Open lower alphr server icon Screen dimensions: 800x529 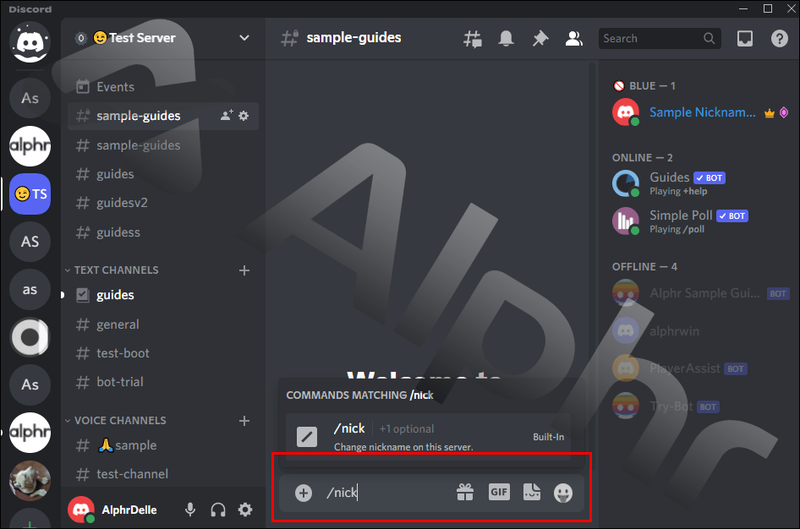pyautogui.click(x=30, y=433)
